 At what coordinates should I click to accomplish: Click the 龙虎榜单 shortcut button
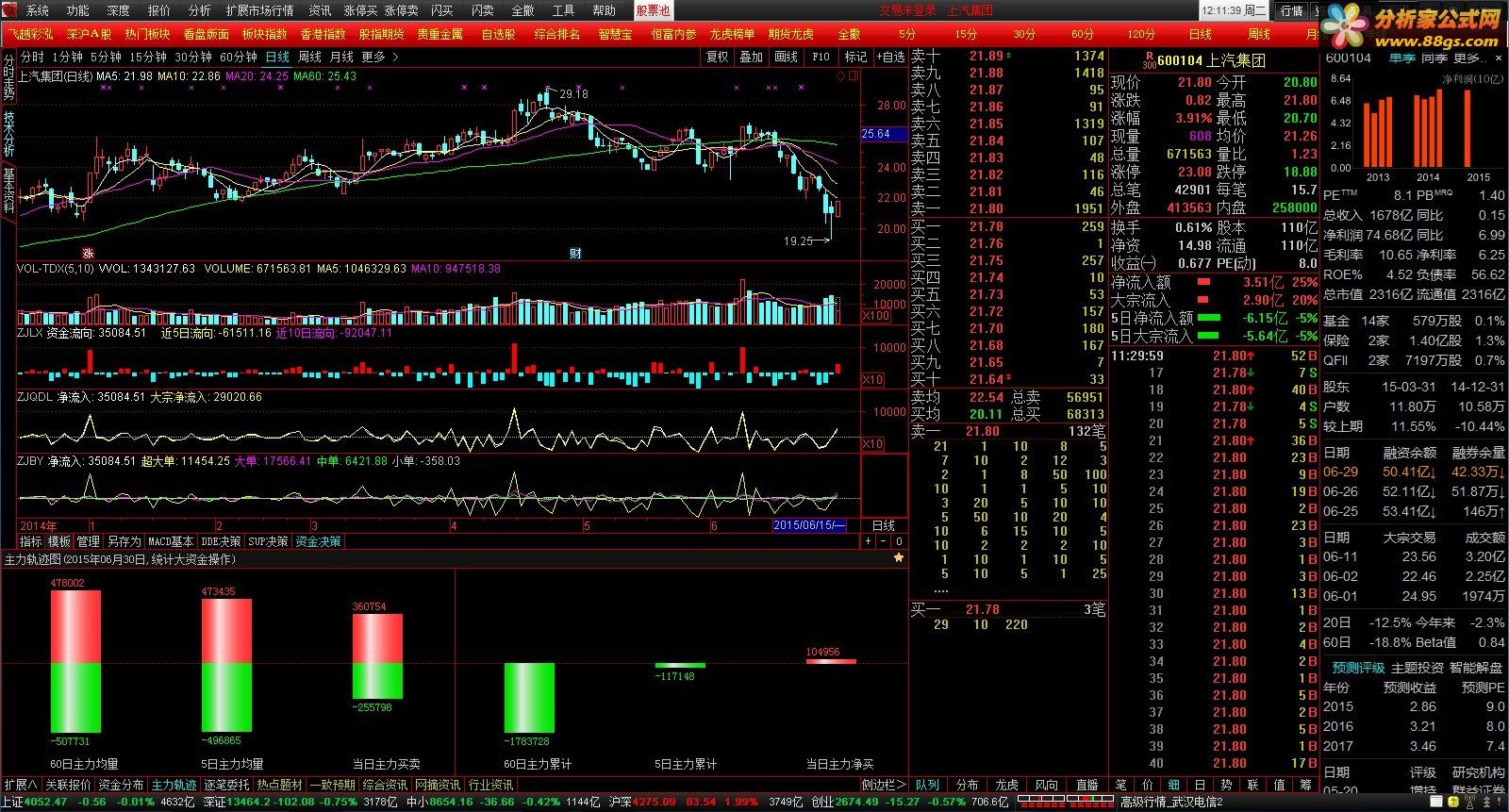coord(732,34)
